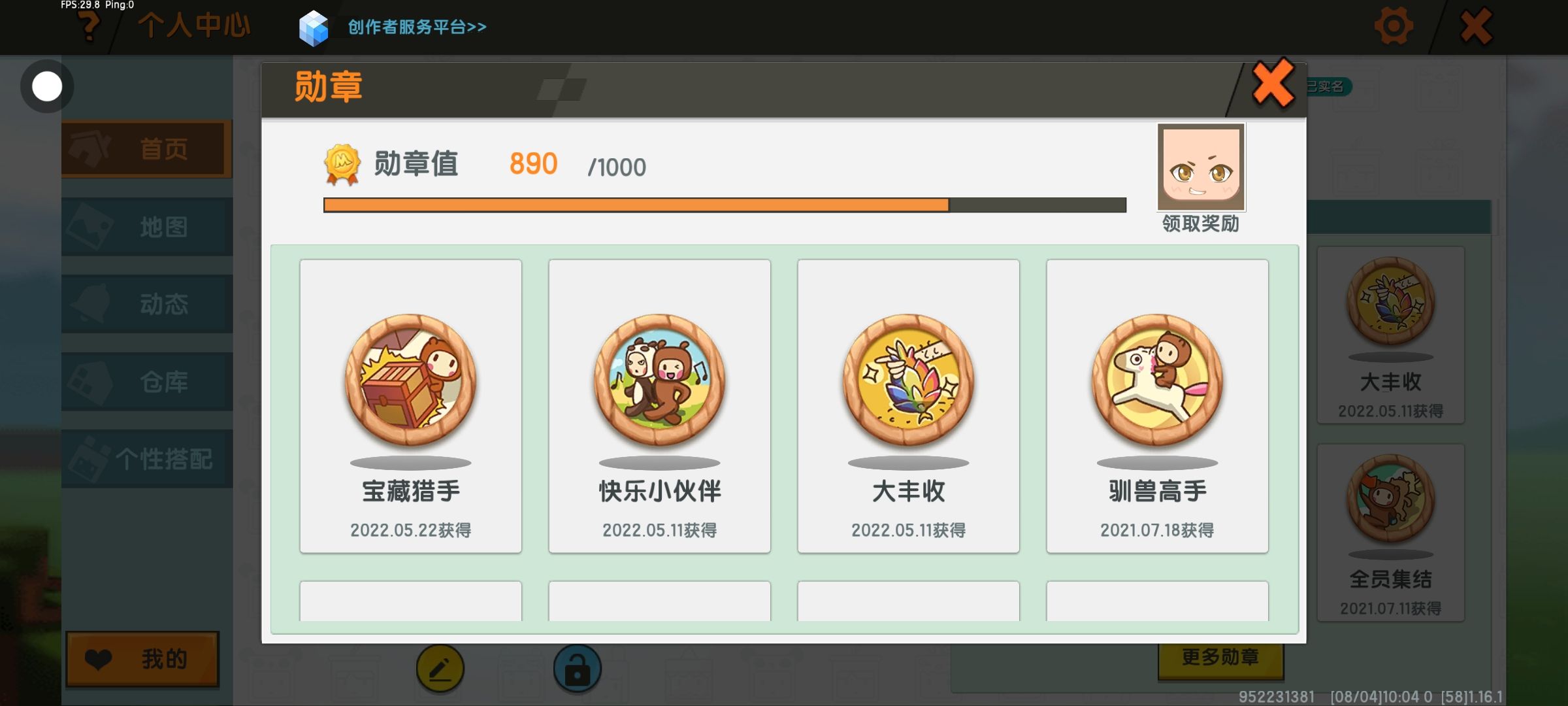The width and height of the screenshot is (1568, 706).
Task: Open the 宝藏猎手 treasure chest medal
Action: click(410, 406)
